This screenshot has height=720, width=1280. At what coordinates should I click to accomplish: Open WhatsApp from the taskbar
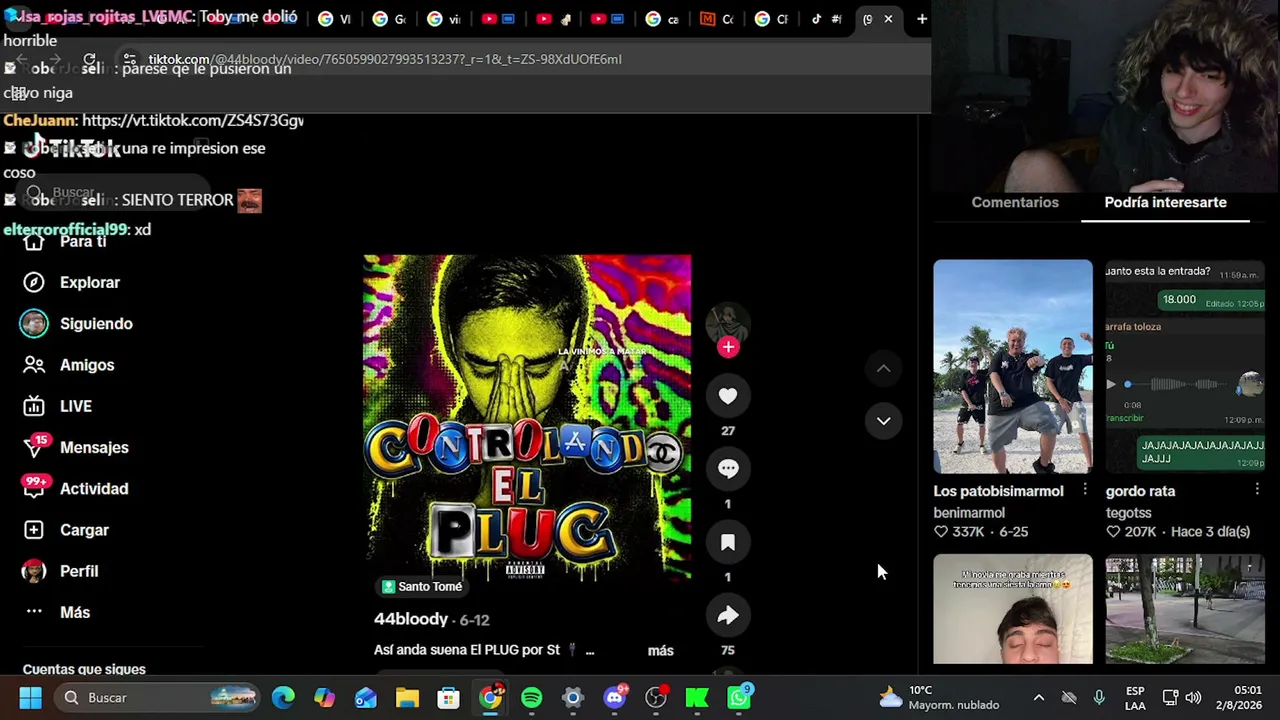click(x=739, y=698)
